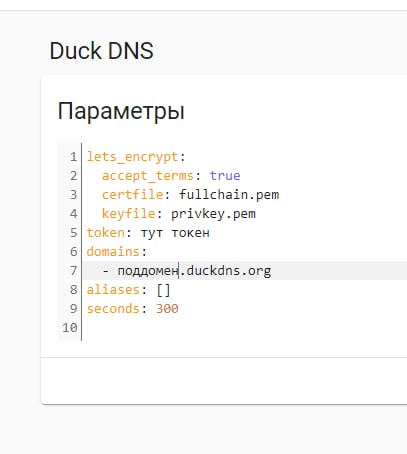Click the "keyfile" key

(x=129, y=214)
